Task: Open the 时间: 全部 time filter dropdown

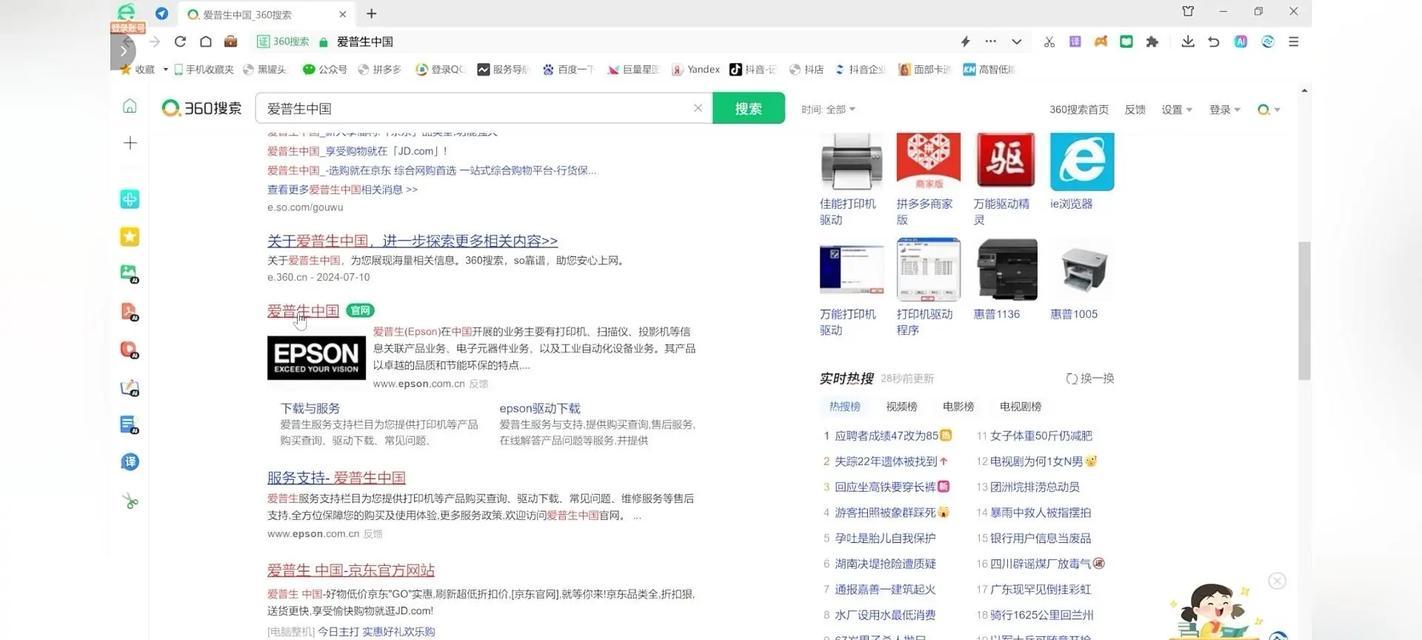Action: click(828, 109)
